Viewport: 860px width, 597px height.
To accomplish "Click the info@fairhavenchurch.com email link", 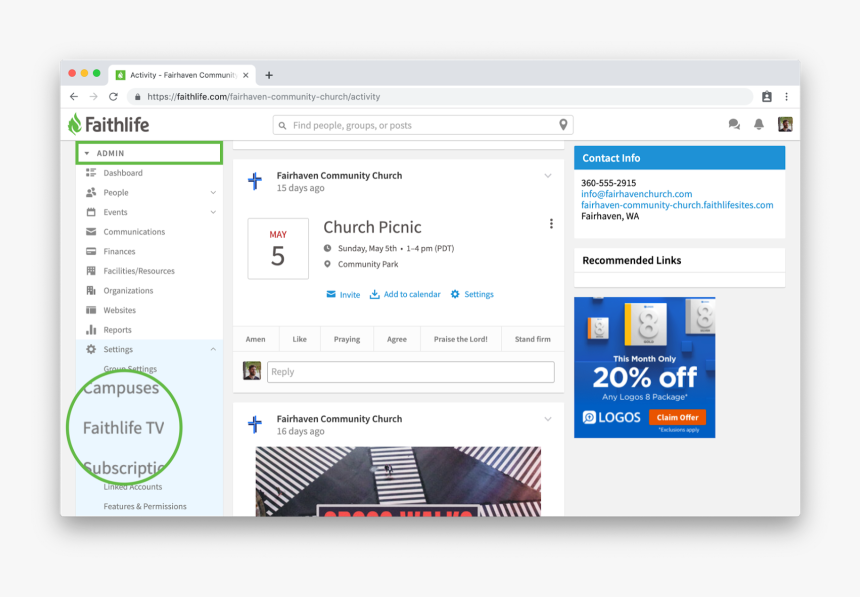I will coord(637,194).
